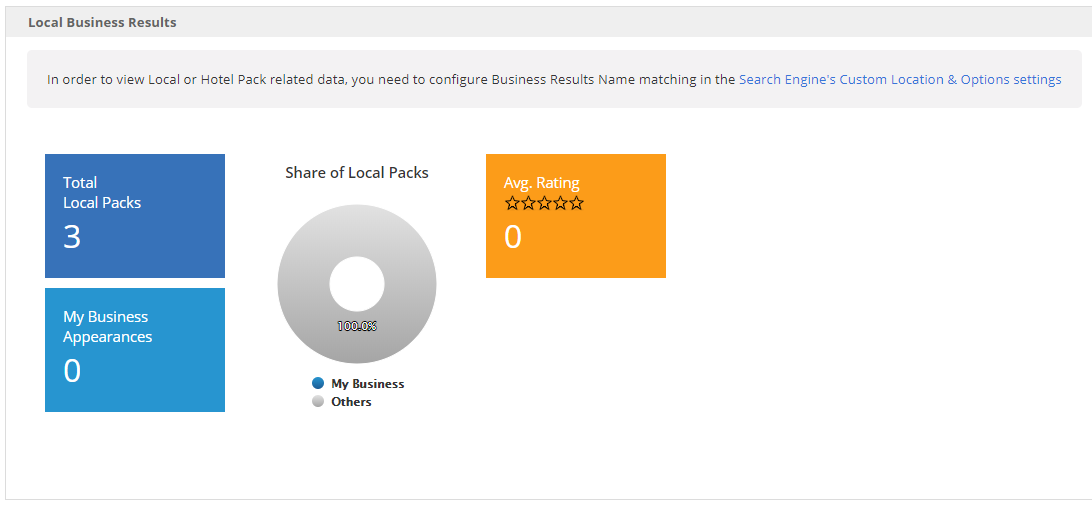Click the gray Others legend dot
Viewport: 1092px width, 505px height.
pos(318,401)
